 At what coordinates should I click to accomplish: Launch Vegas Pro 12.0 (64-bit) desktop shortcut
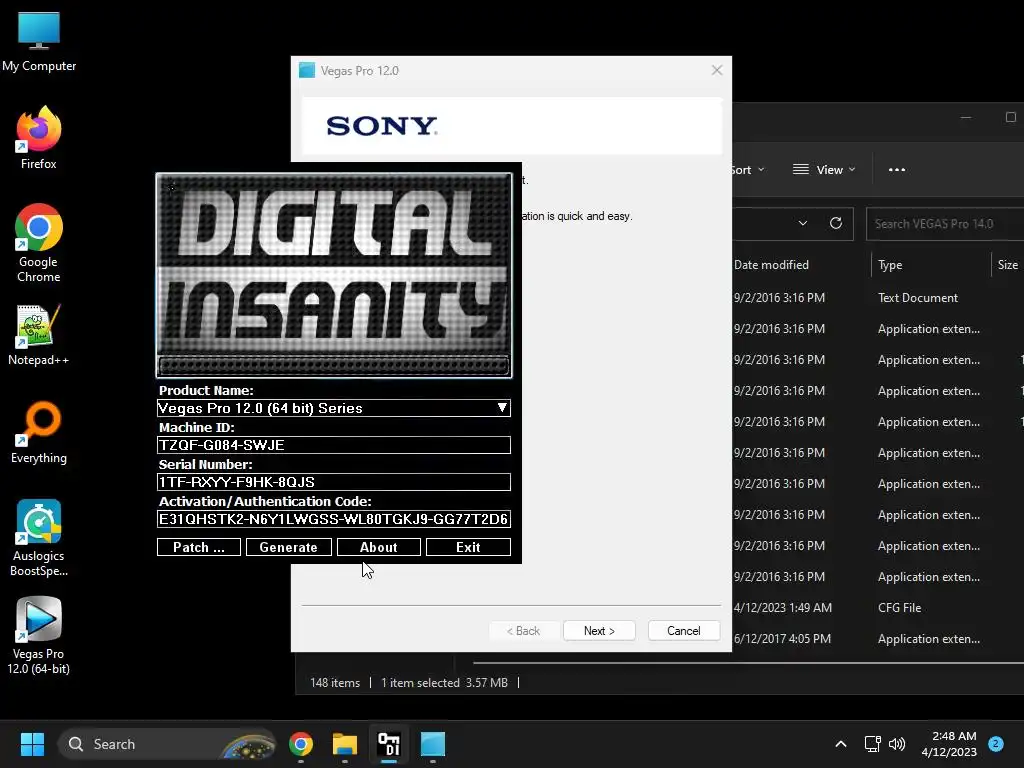(39, 636)
